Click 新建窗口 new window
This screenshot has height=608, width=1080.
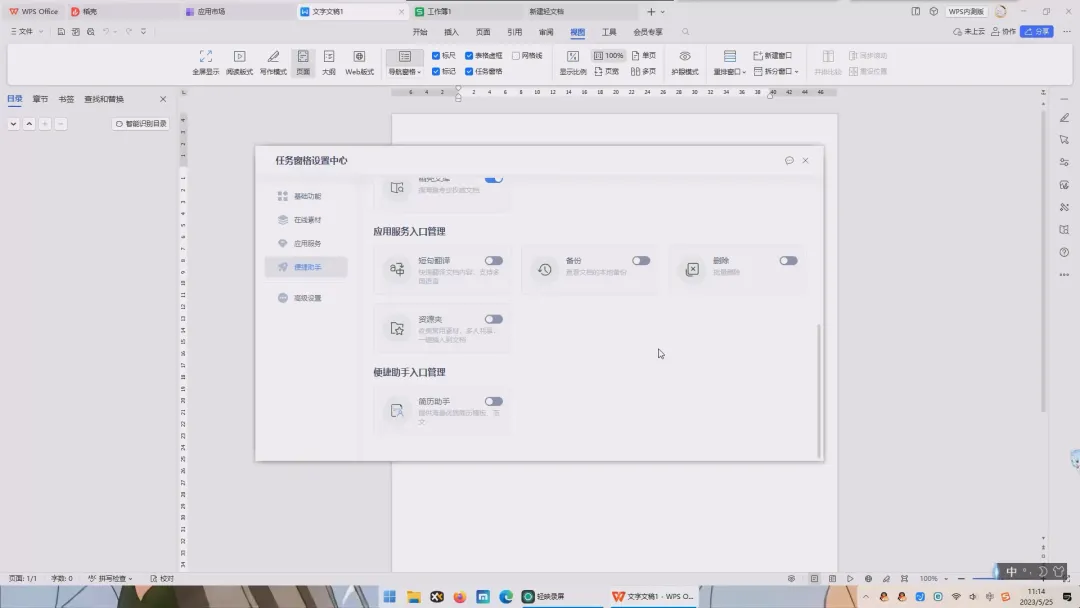(x=773, y=55)
